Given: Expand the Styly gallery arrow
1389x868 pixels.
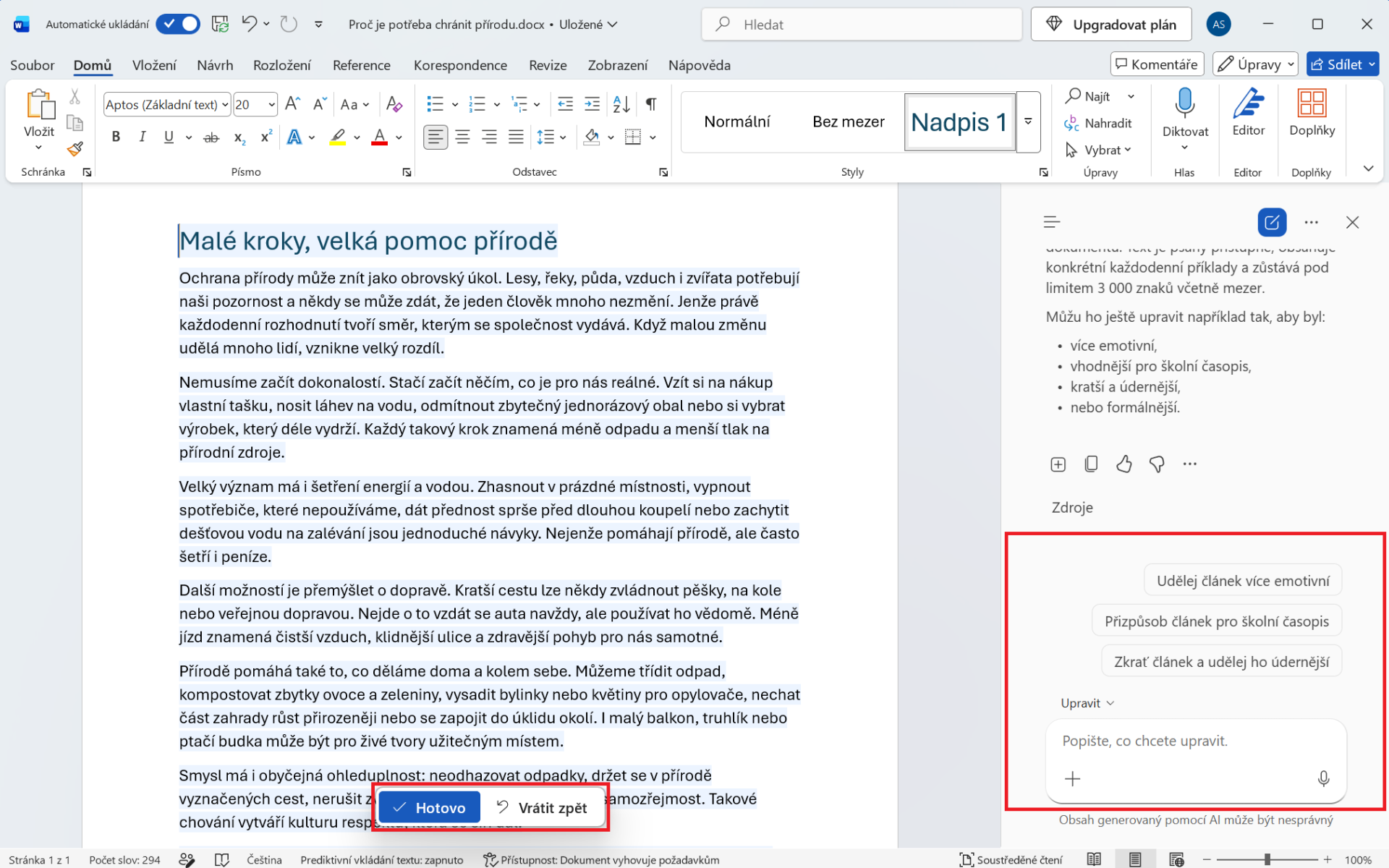Looking at the screenshot, I should 1028,122.
